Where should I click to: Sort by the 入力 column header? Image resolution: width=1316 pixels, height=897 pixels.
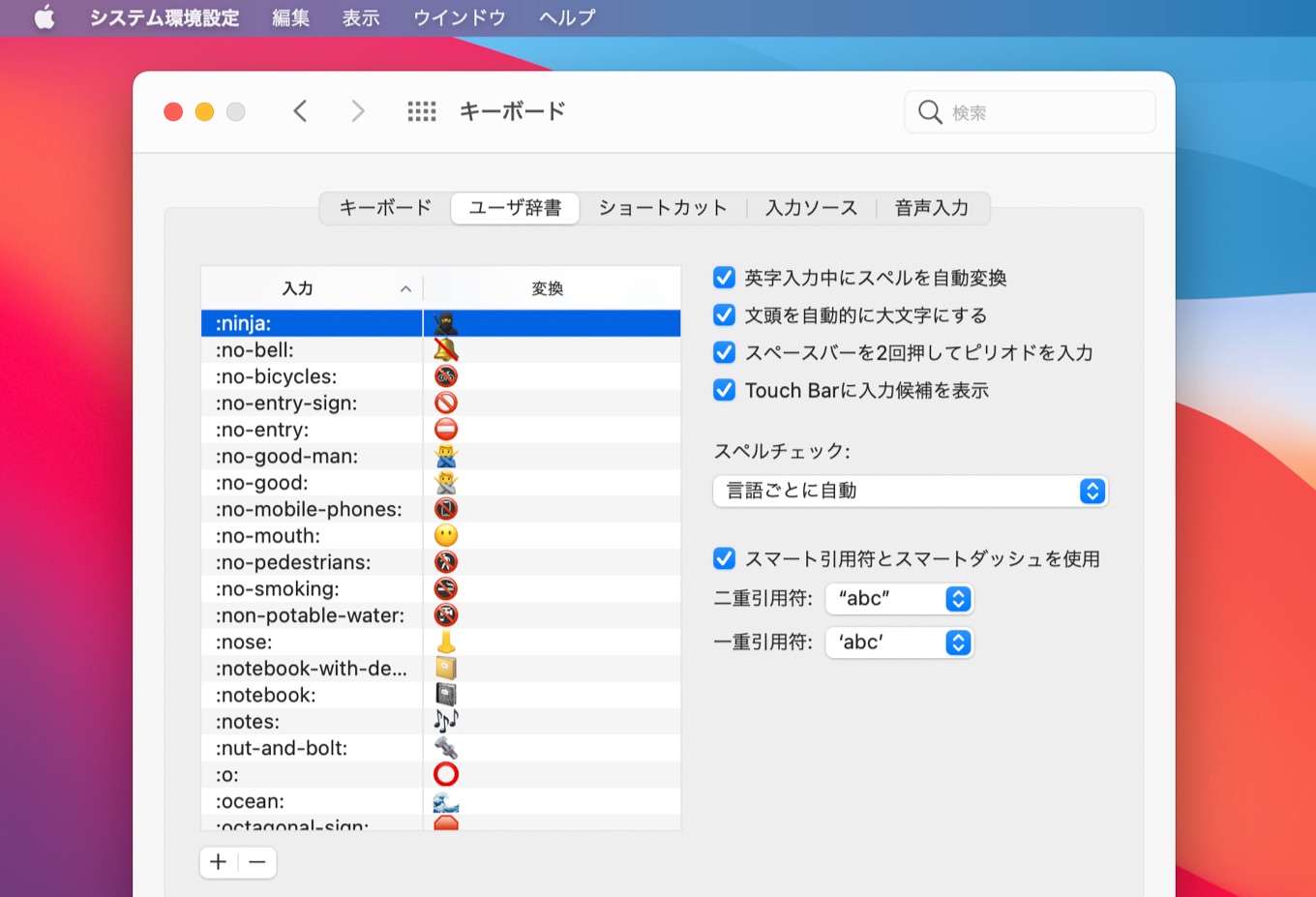tap(312, 288)
